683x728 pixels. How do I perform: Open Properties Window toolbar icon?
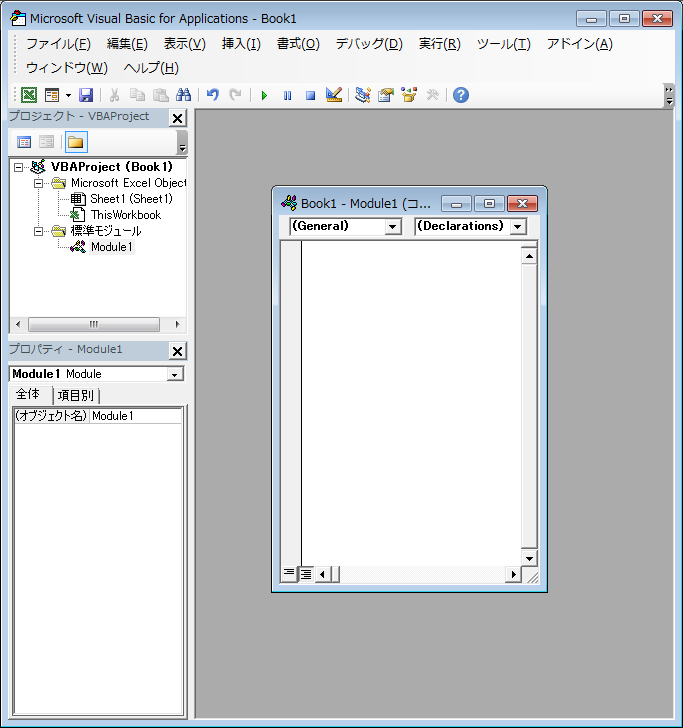point(386,95)
